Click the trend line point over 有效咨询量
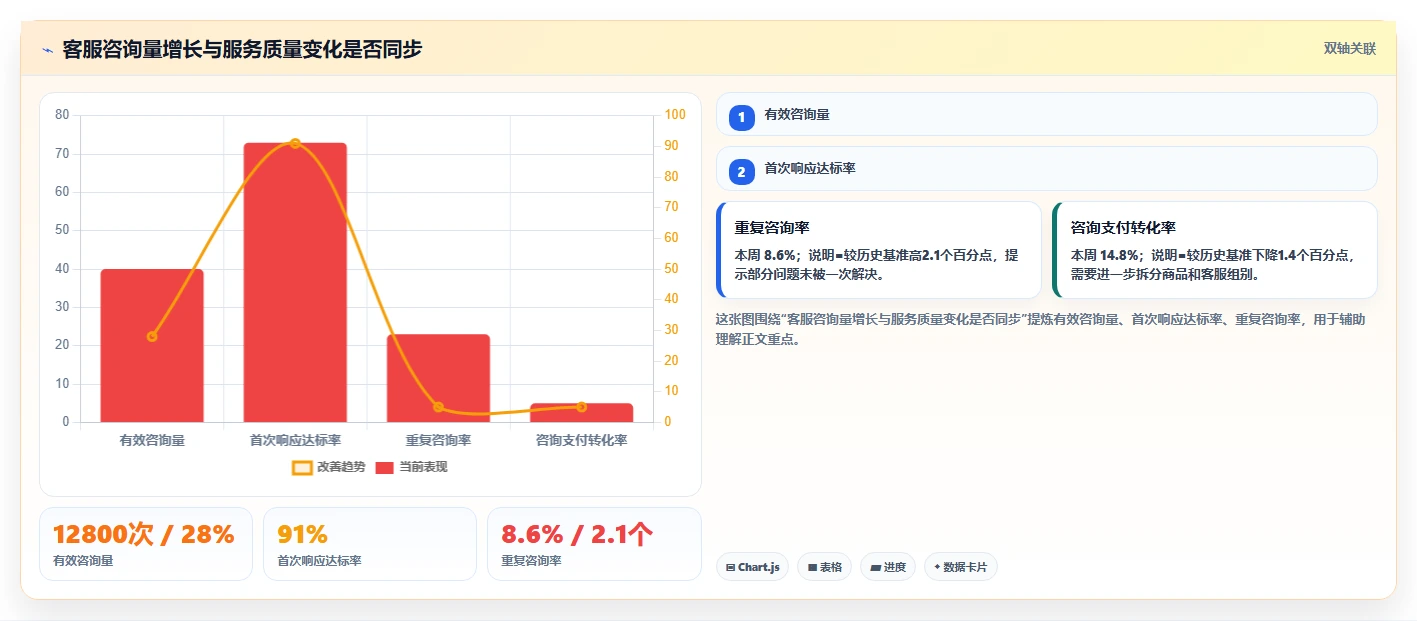The width and height of the screenshot is (1417, 621). (x=152, y=336)
